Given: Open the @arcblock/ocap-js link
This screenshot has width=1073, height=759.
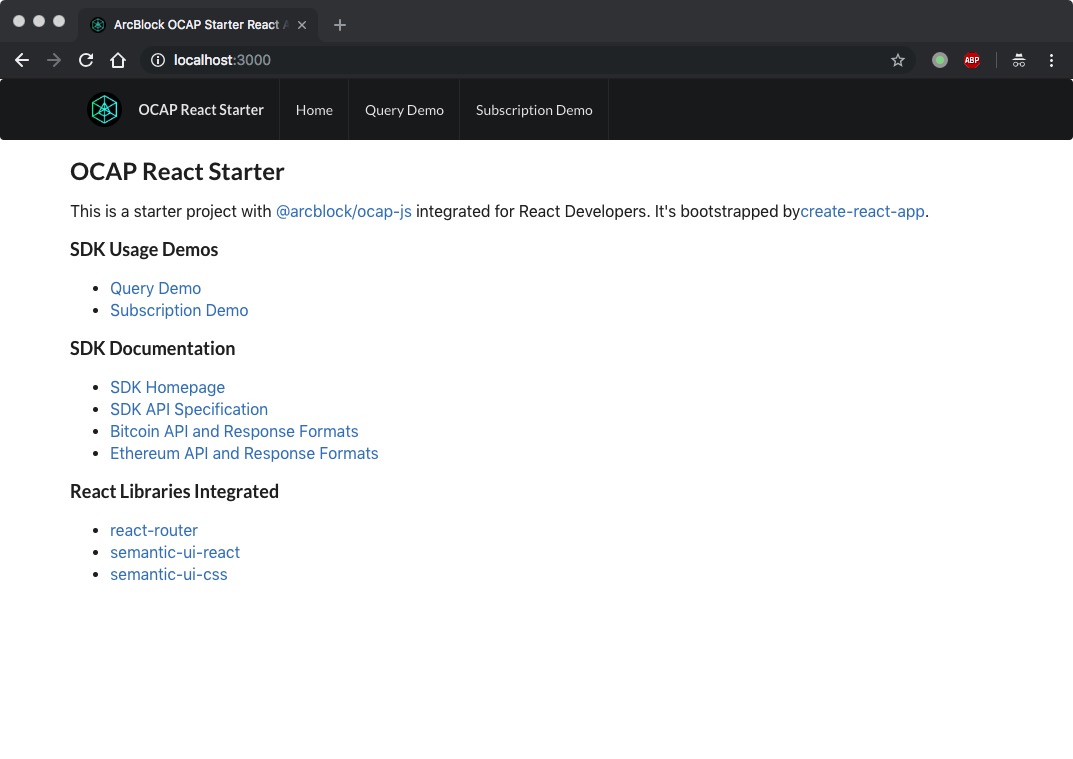Looking at the screenshot, I should coord(344,211).
